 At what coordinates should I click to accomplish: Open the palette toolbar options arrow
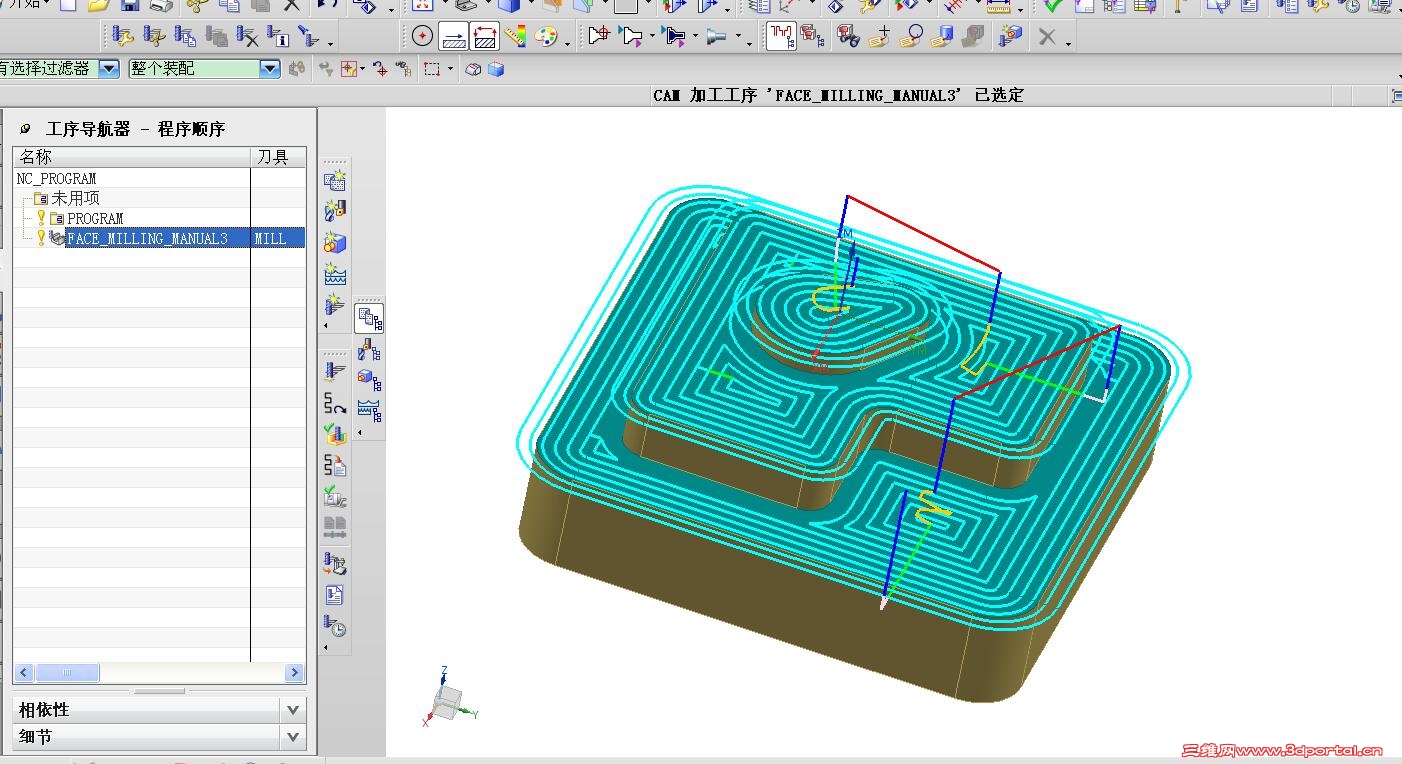pos(567,43)
